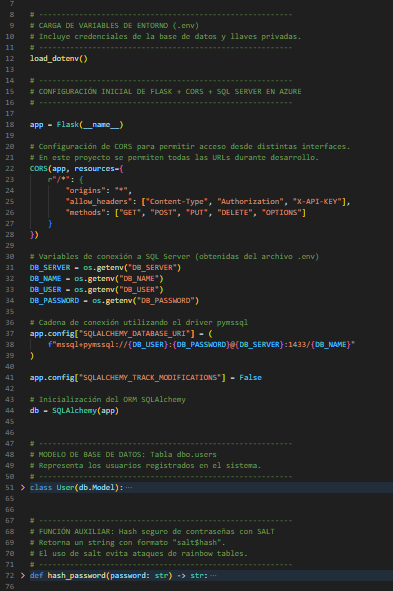Viewport: 393px width, 591px height.
Task: Click comment Variables de conexión a SQL Server
Action: point(174,257)
